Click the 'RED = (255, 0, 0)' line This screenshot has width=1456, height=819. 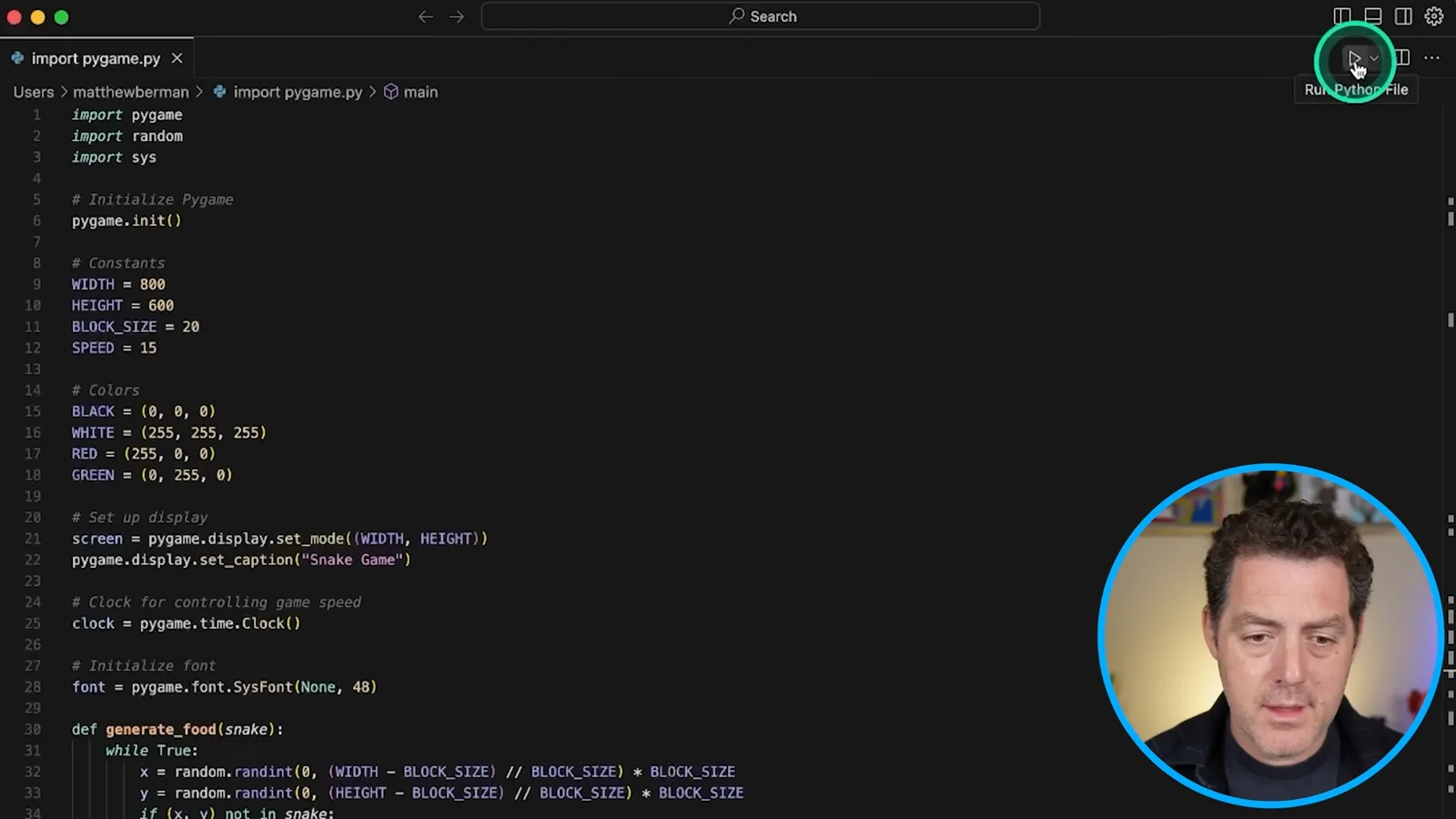(x=144, y=453)
